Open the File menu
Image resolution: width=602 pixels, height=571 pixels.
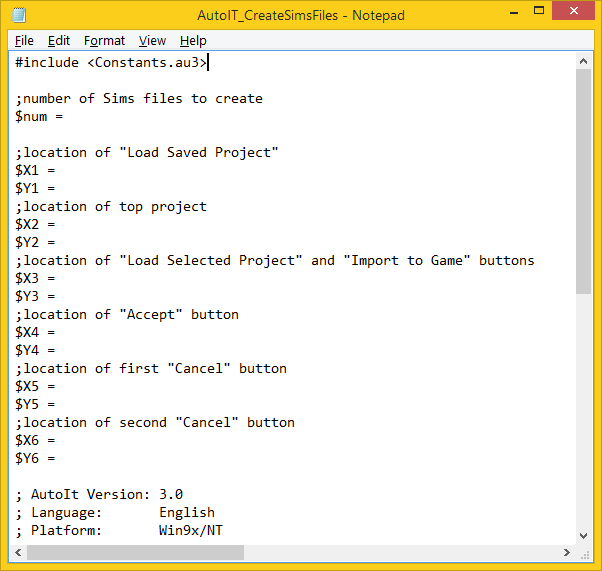pyautogui.click(x=24, y=41)
